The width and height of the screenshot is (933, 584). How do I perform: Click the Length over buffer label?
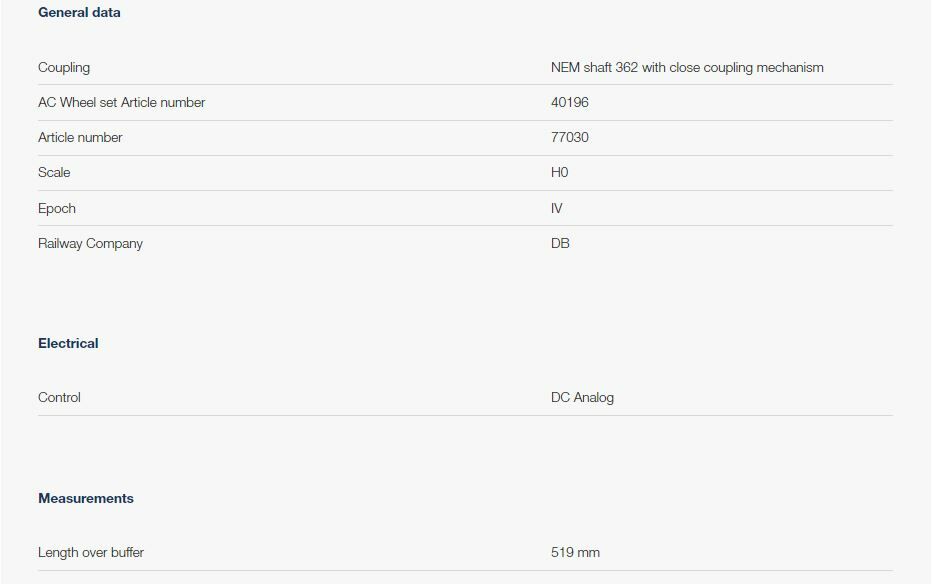click(x=91, y=553)
